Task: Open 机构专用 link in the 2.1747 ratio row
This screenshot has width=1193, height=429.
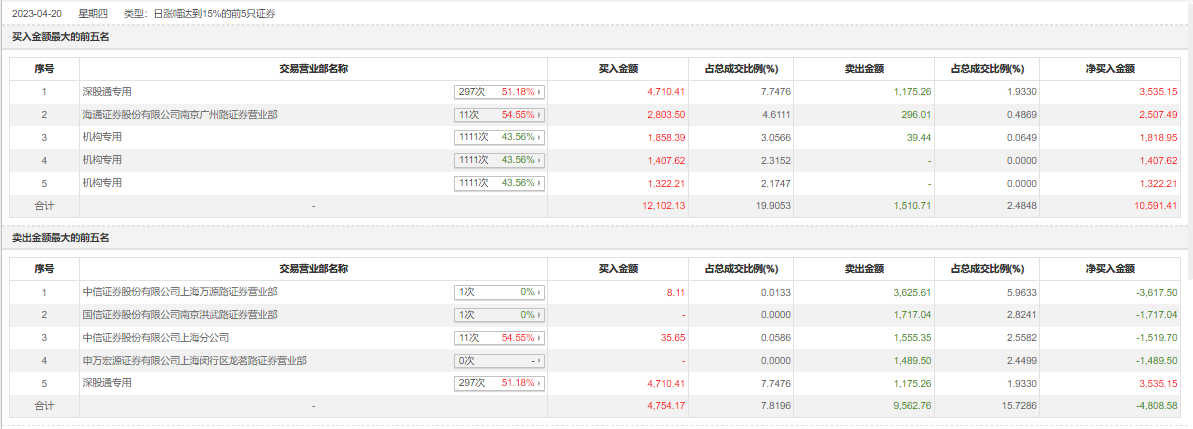Action: click(x=103, y=183)
